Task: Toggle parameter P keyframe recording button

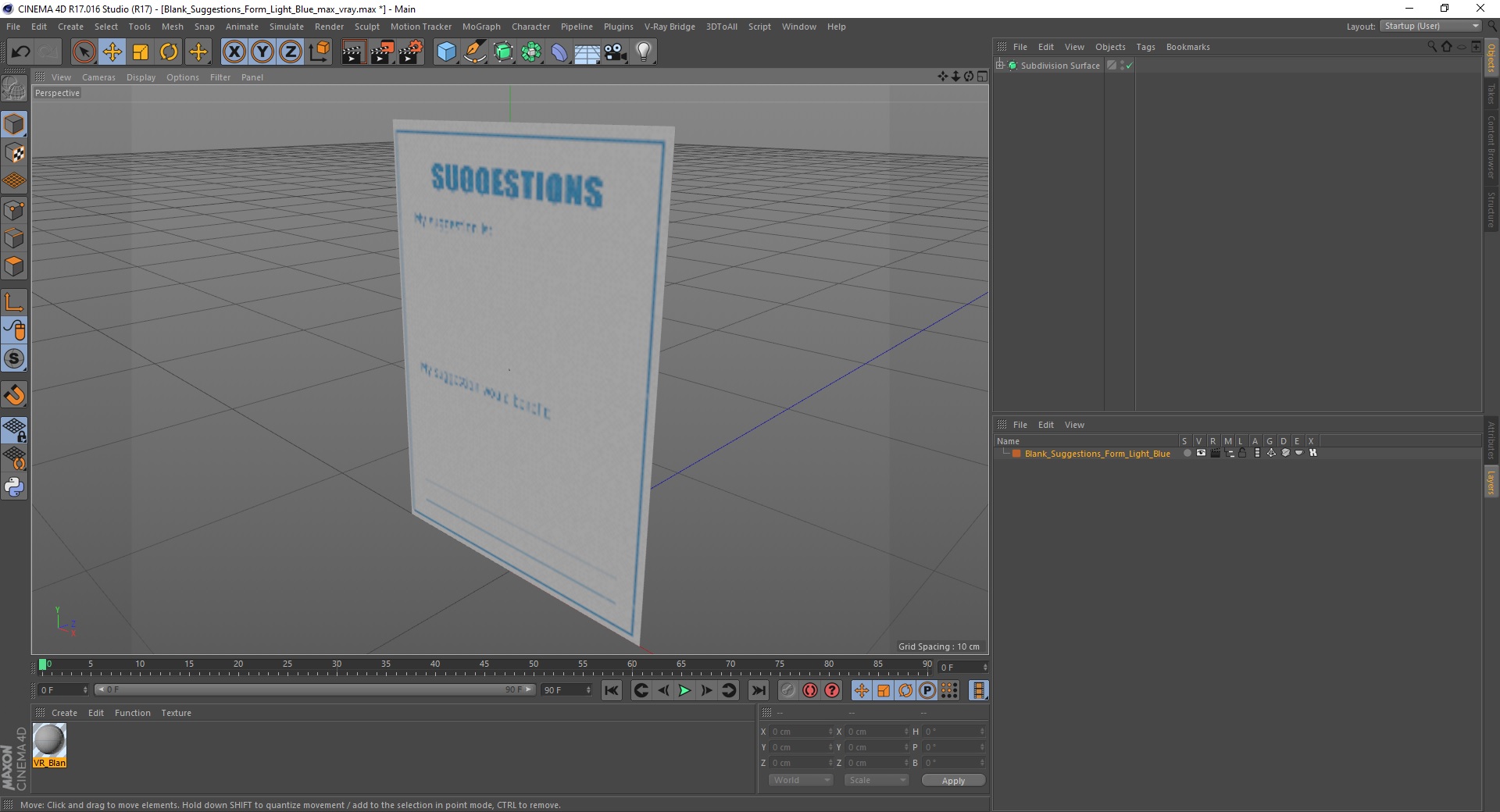Action: (927, 690)
